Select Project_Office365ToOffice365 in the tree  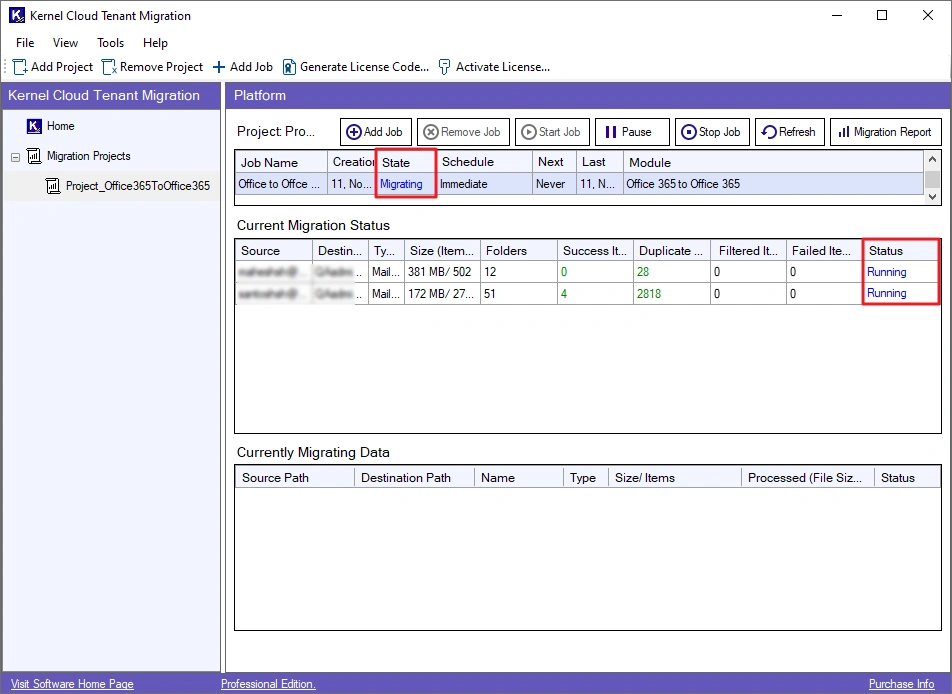137,186
